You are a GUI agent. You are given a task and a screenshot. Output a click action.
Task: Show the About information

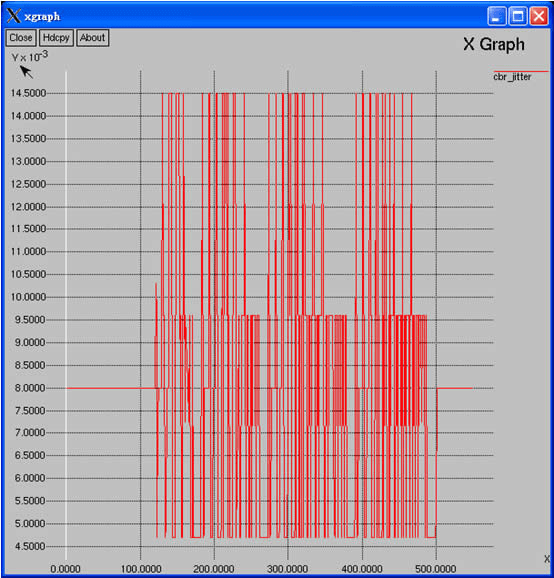(93, 38)
